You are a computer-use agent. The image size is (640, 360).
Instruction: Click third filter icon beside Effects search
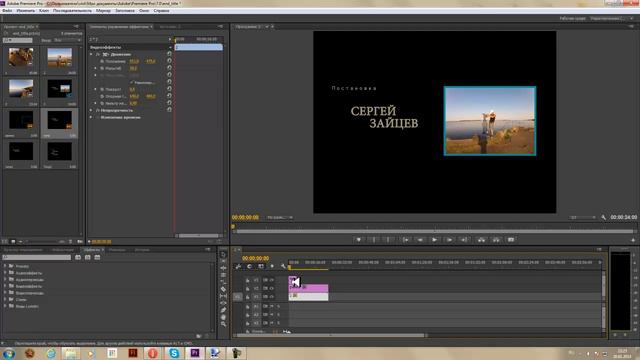click(97, 258)
